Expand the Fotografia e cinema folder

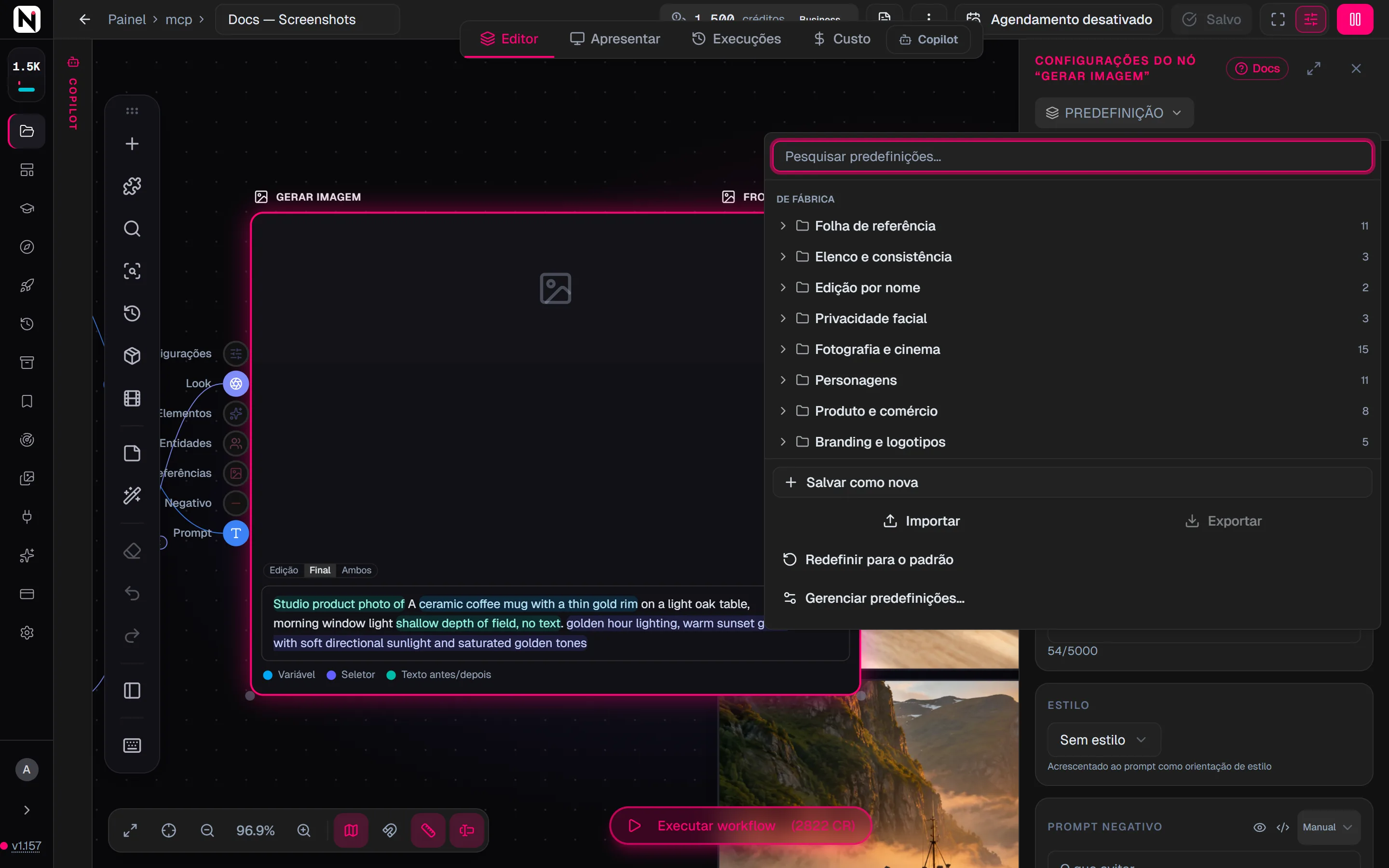click(x=1072, y=350)
